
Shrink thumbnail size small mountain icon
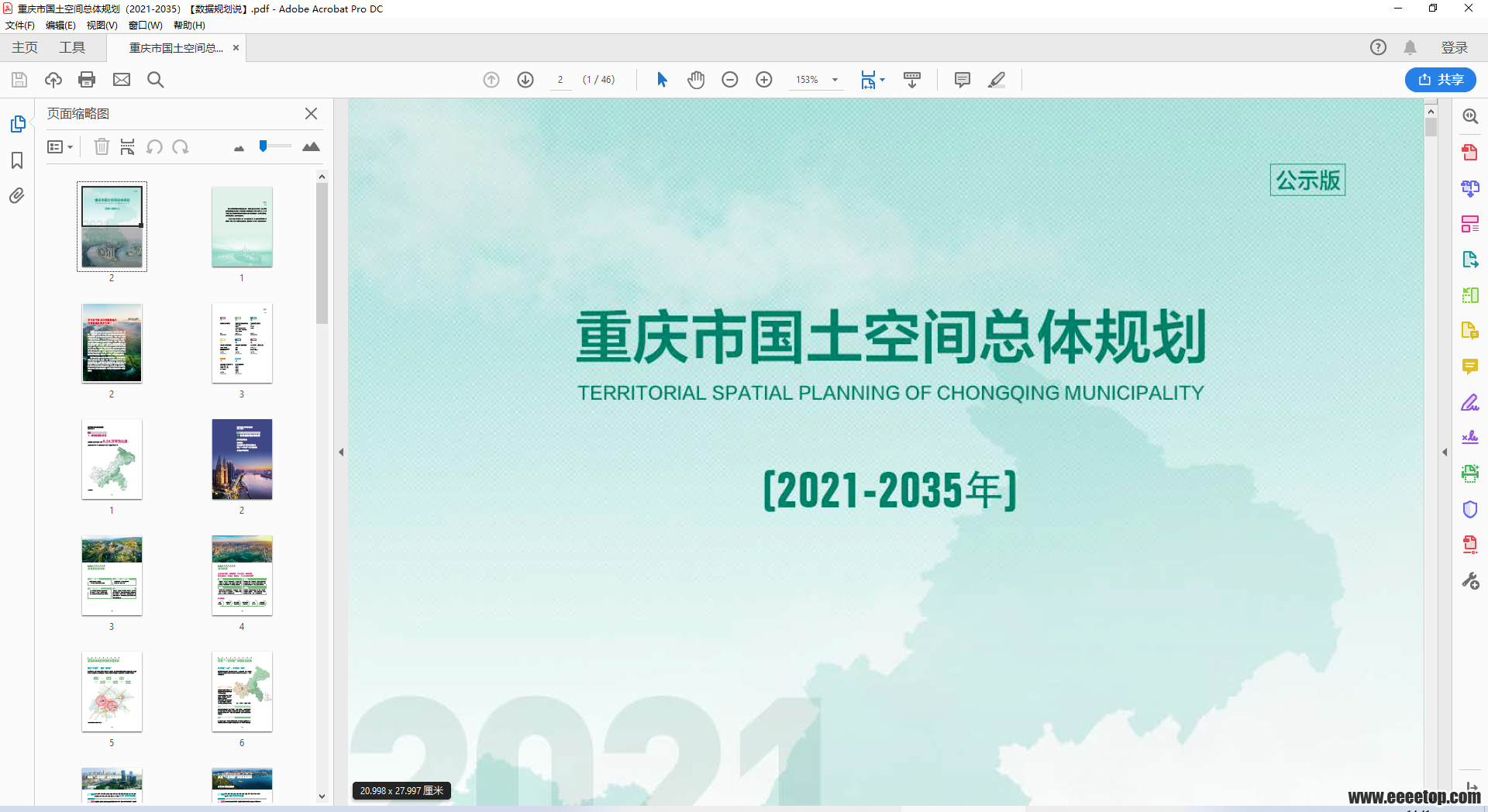[x=239, y=148]
